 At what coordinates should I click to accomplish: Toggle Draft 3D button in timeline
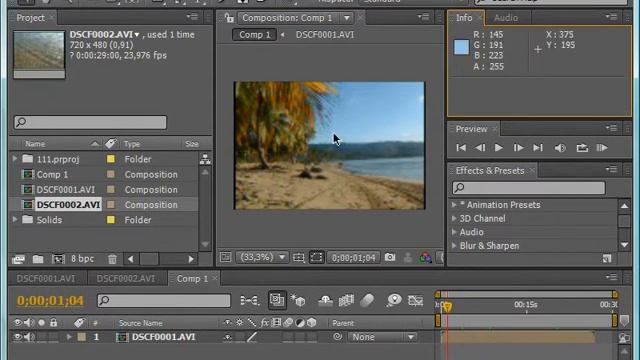pos(298,301)
